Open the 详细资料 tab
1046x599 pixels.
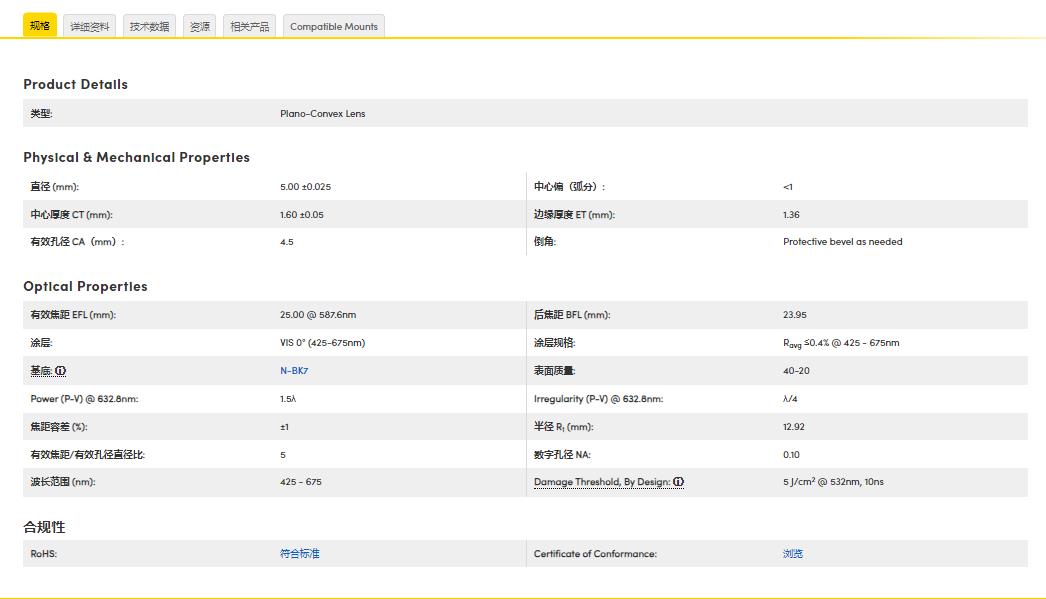click(x=90, y=27)
